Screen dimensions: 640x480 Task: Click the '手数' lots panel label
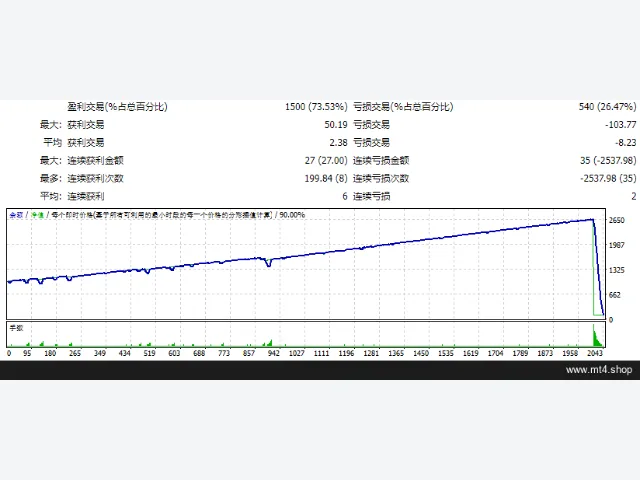[16, 328]
